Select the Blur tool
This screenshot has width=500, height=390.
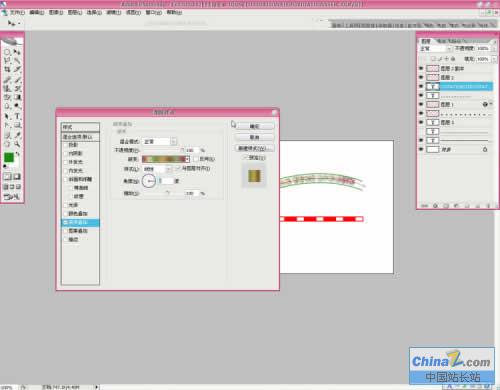pos(7,106)
